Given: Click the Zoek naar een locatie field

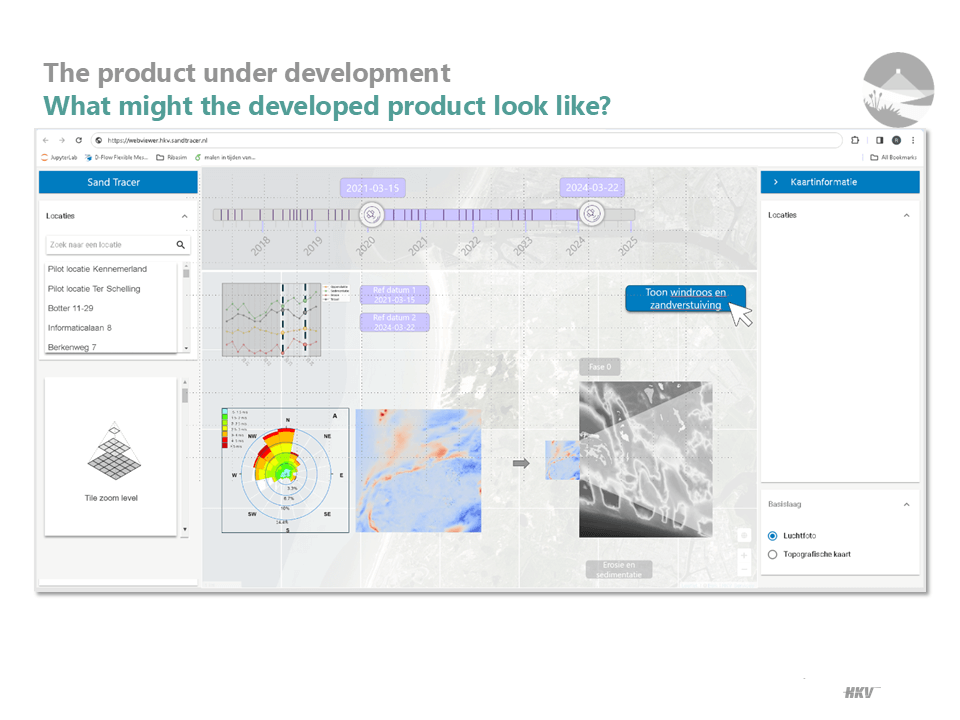Looking at the screenshot, I should coord(108,244).
